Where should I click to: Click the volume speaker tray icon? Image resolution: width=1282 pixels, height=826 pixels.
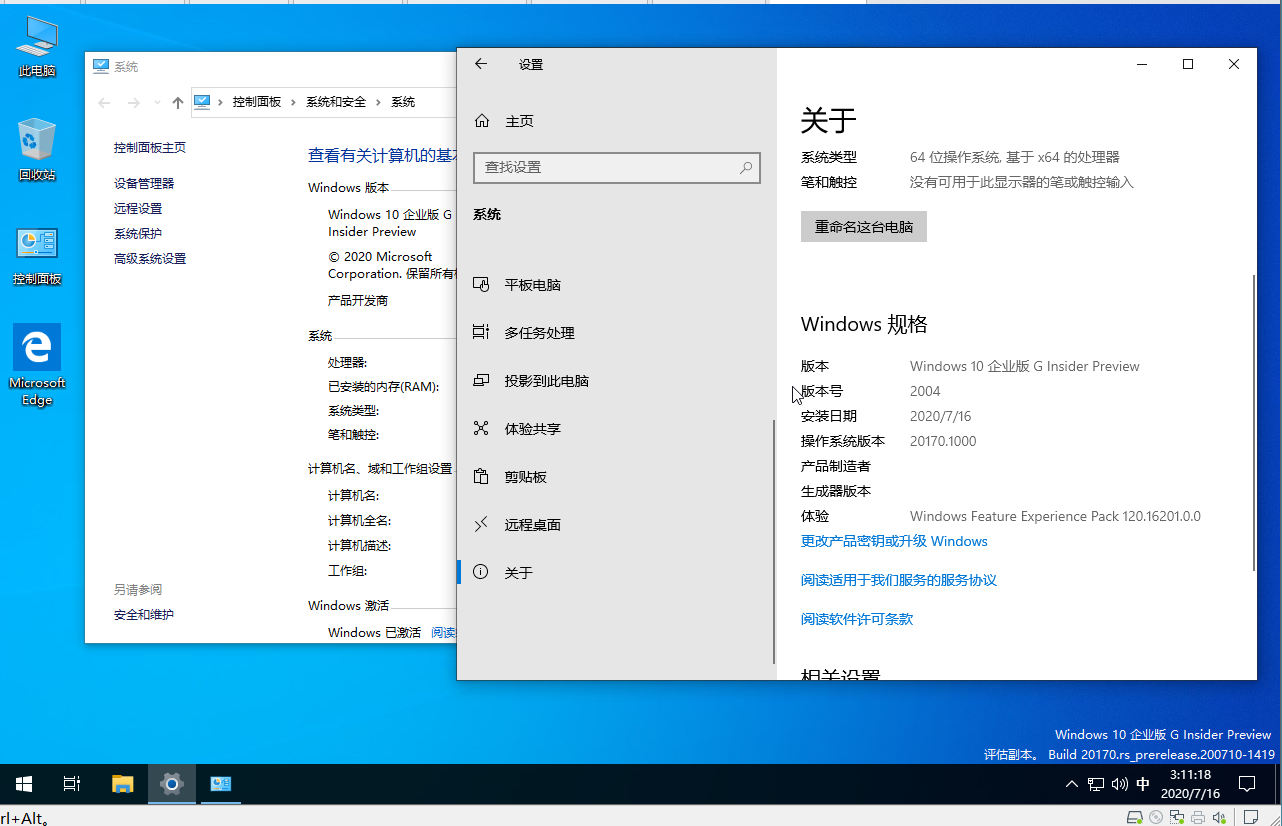pos(1119,784)
